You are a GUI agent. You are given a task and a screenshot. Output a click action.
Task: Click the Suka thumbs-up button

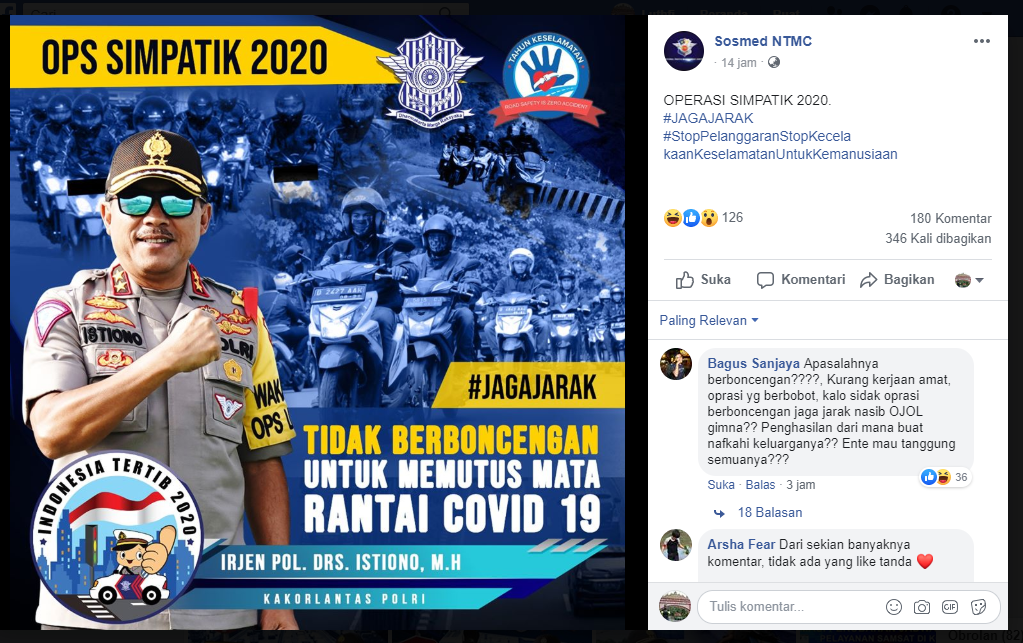point(703,280)
